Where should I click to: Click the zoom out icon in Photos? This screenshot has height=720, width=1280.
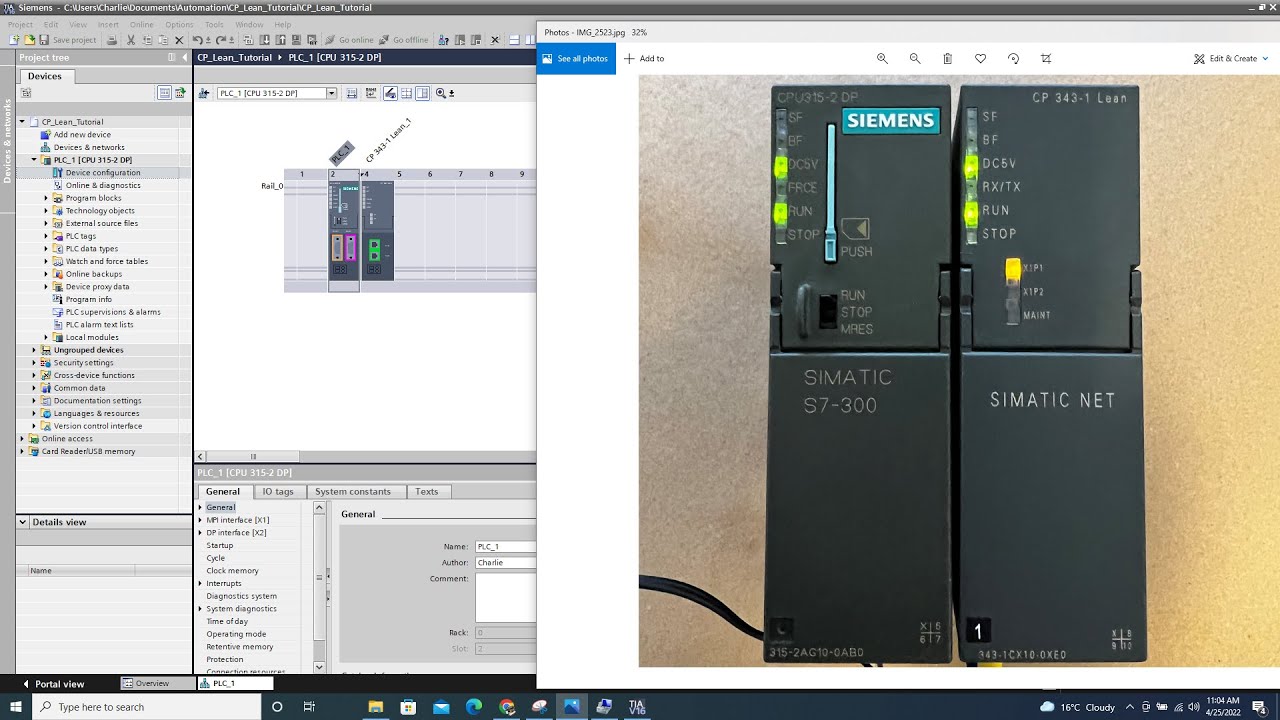click(915, 58)
